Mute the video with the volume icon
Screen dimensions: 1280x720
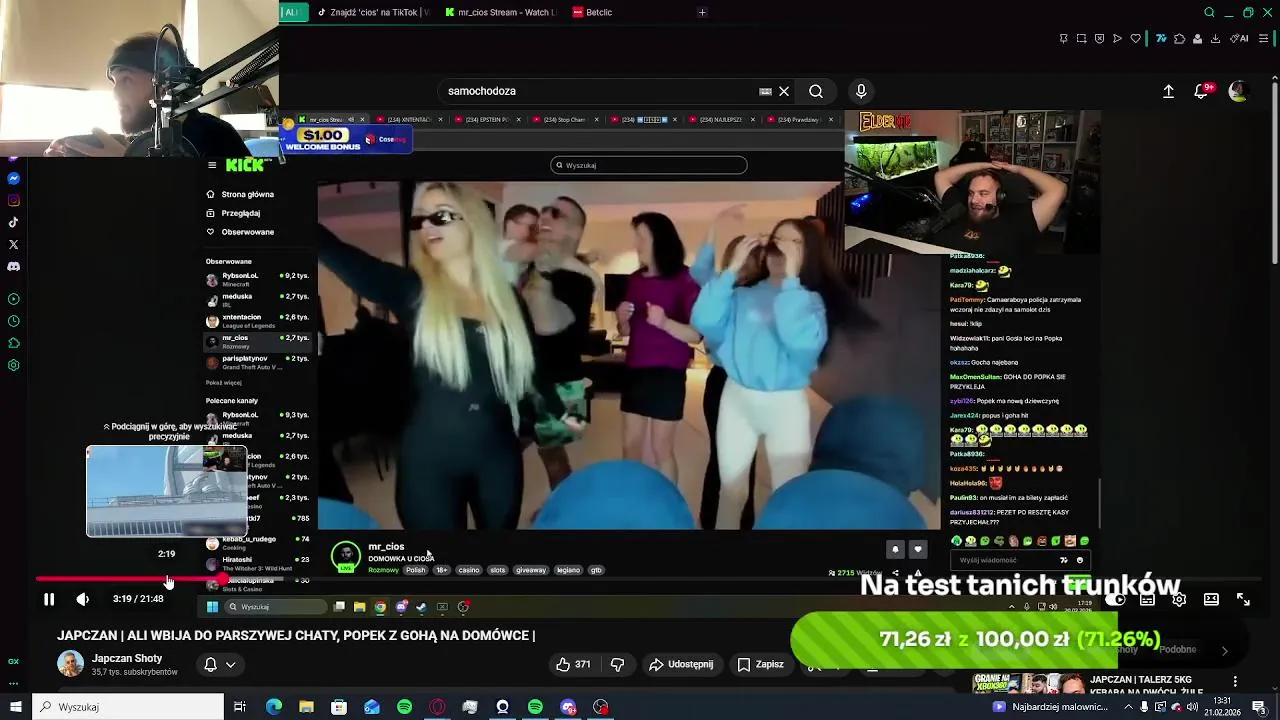[82, 599]
